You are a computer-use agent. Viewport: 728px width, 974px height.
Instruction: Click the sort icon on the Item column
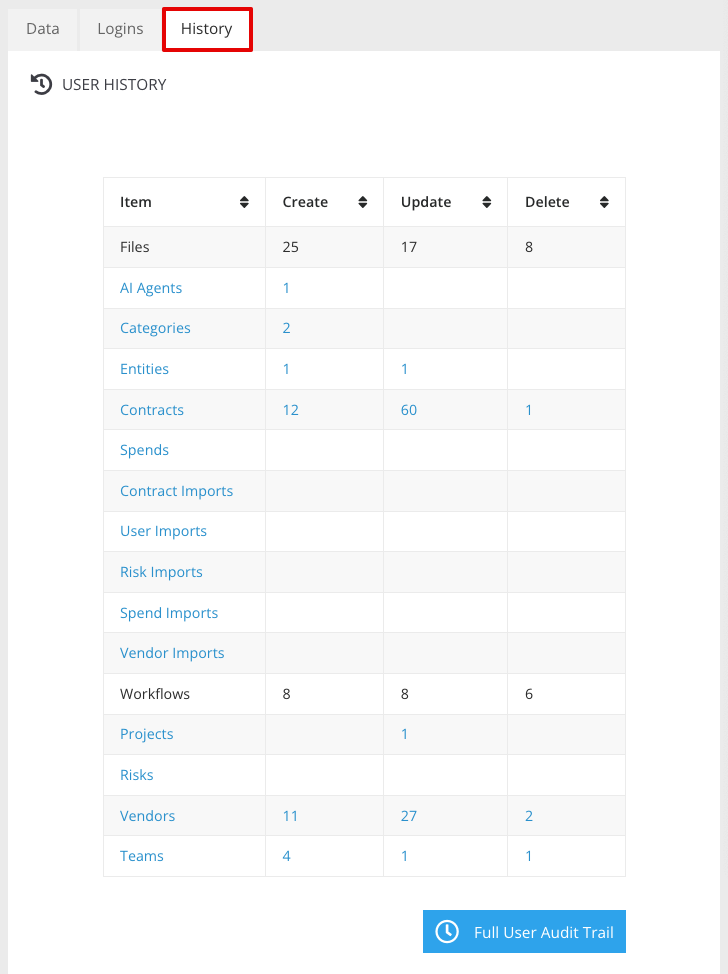[244, 201]
